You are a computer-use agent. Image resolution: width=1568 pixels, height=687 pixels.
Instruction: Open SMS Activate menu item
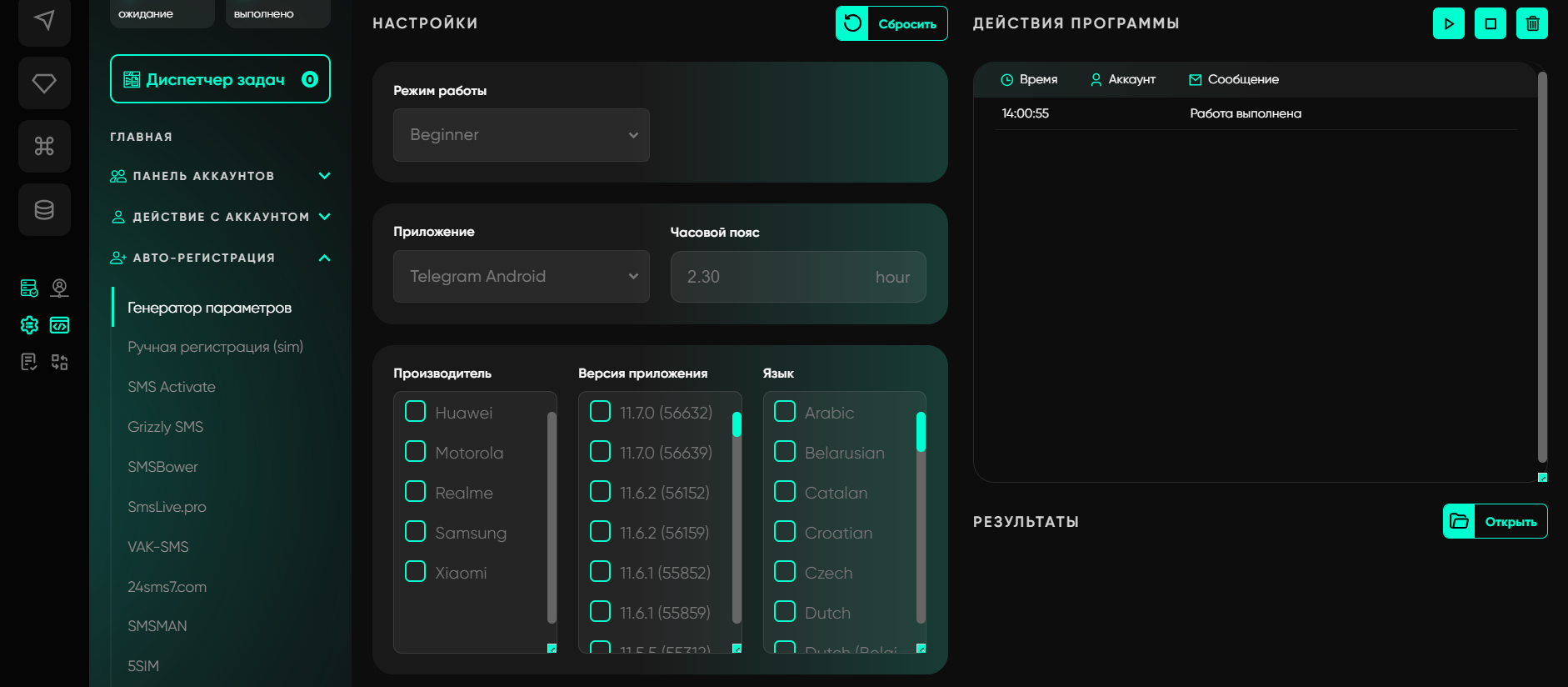[x=172, y=387]
